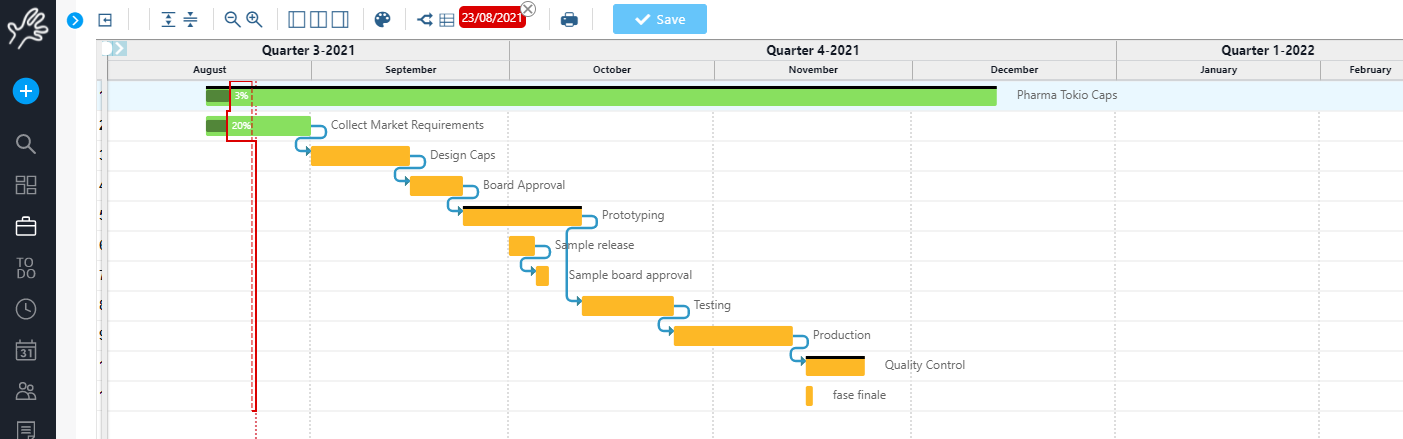Viewport: 1403px width, 439px height.
Task: Click the blue add new button
Action: [26, 91]
